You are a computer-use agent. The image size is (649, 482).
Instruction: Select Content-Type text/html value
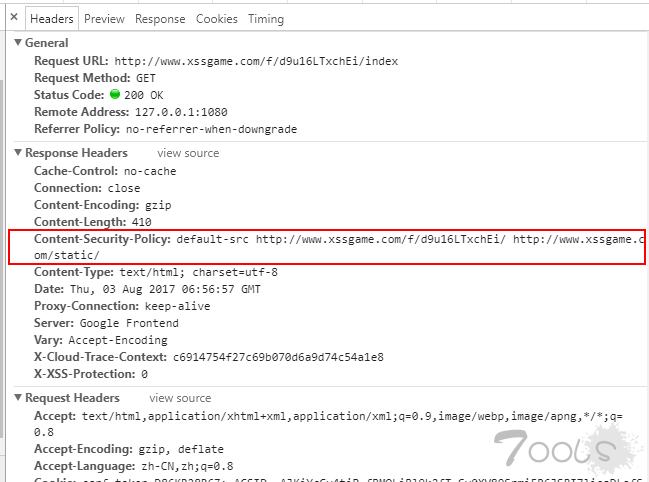click(x=199, y=272)
